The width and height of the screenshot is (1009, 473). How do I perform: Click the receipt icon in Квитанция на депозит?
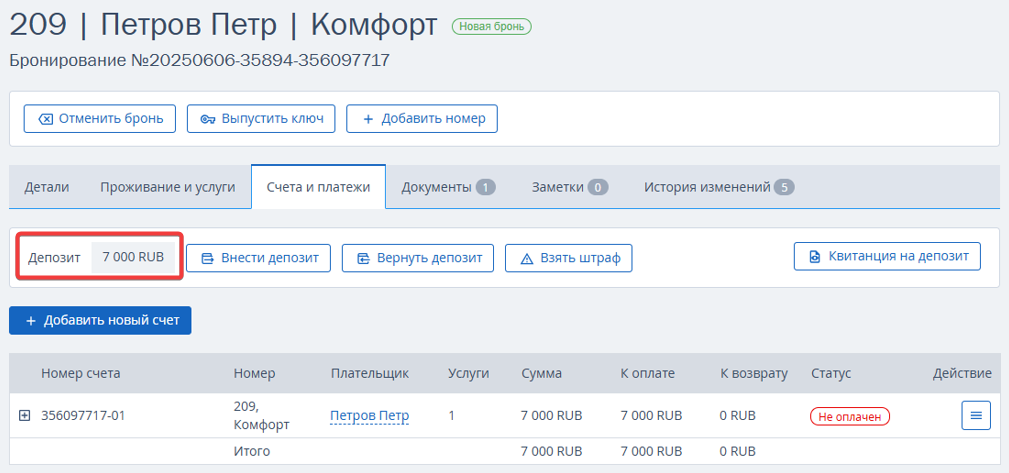click(815, 256)
